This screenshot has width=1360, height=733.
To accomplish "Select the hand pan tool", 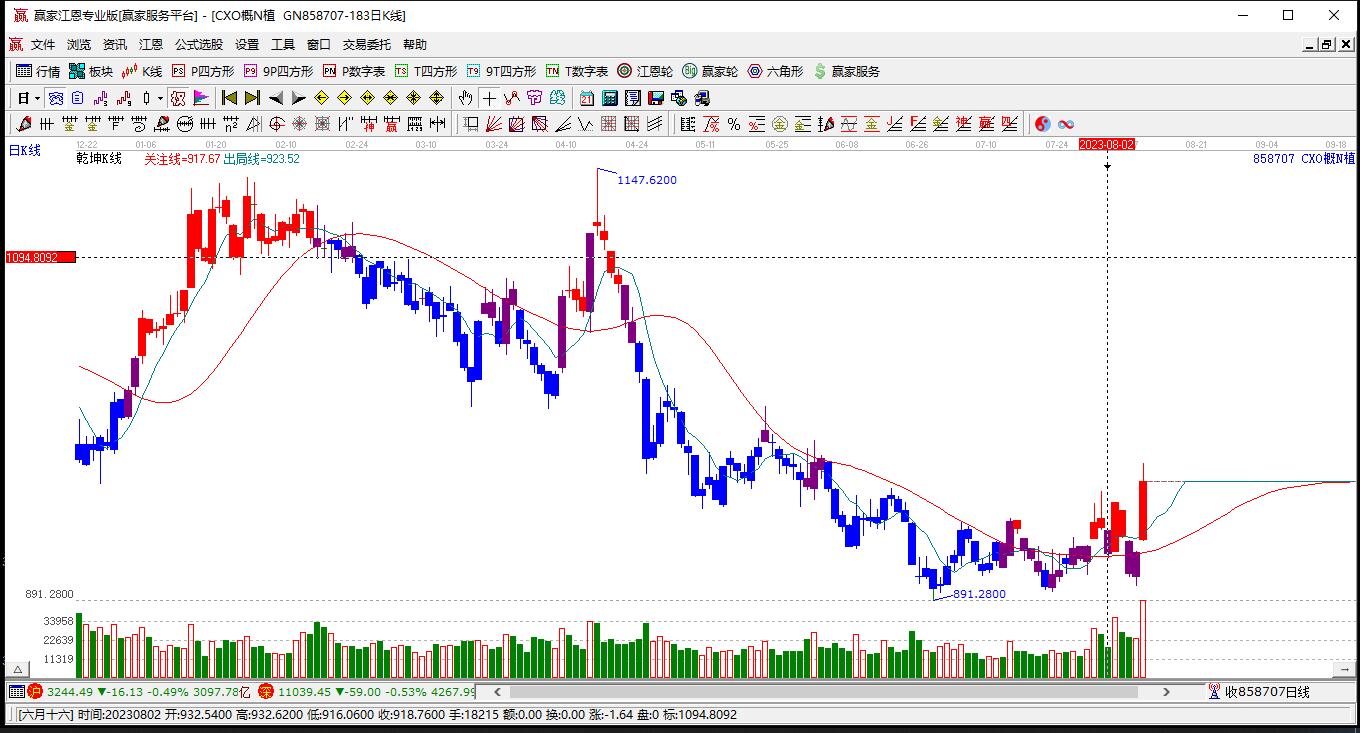I will click(465, 98).
